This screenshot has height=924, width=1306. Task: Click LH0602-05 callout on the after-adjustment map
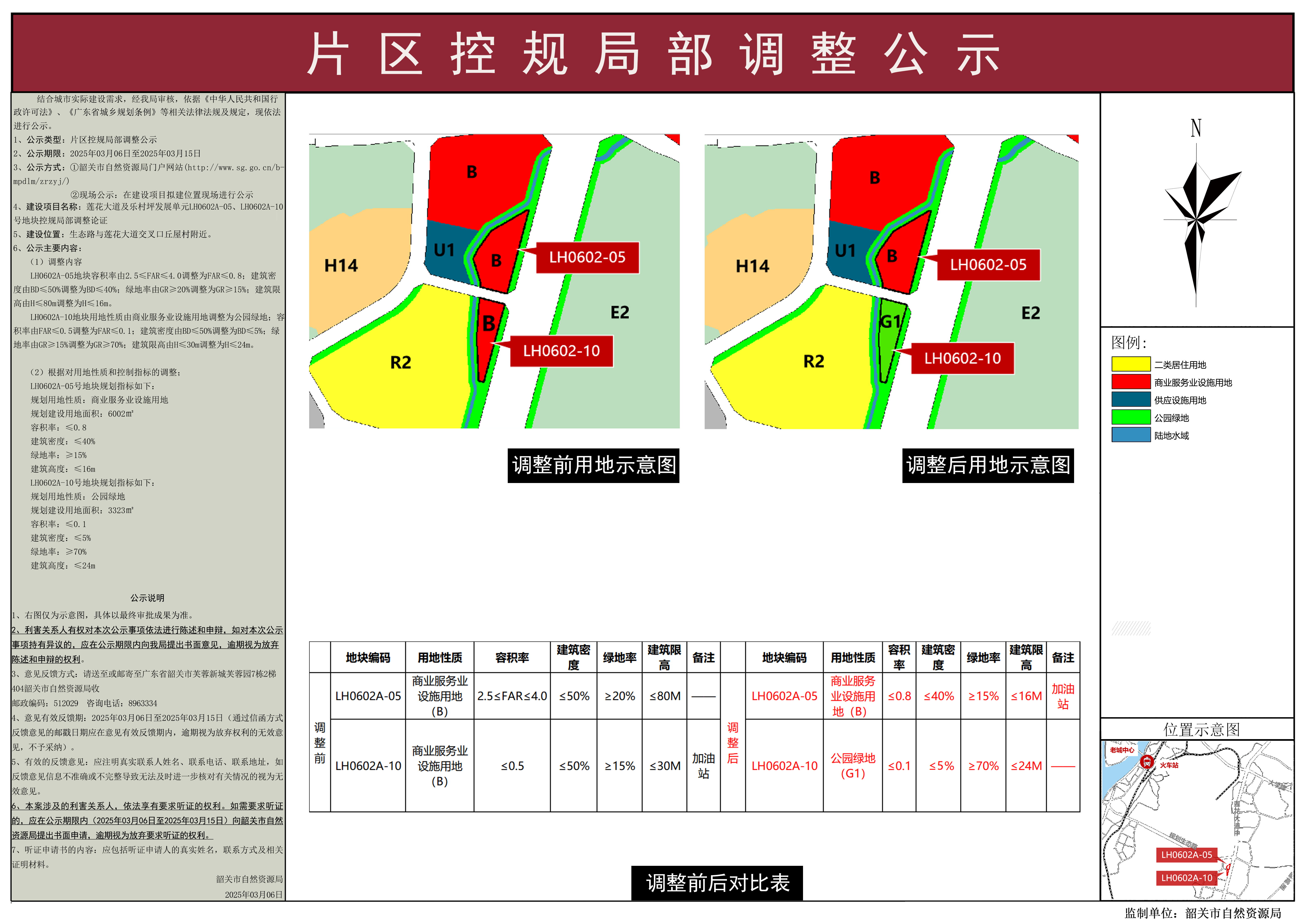pyautogui.click(x=989, y=265)
